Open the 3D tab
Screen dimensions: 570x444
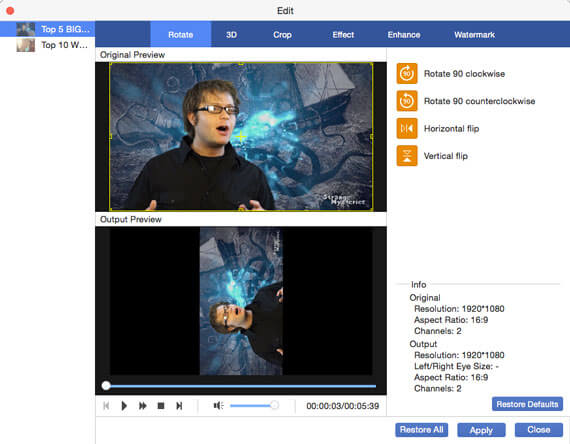tap(232, 35)
